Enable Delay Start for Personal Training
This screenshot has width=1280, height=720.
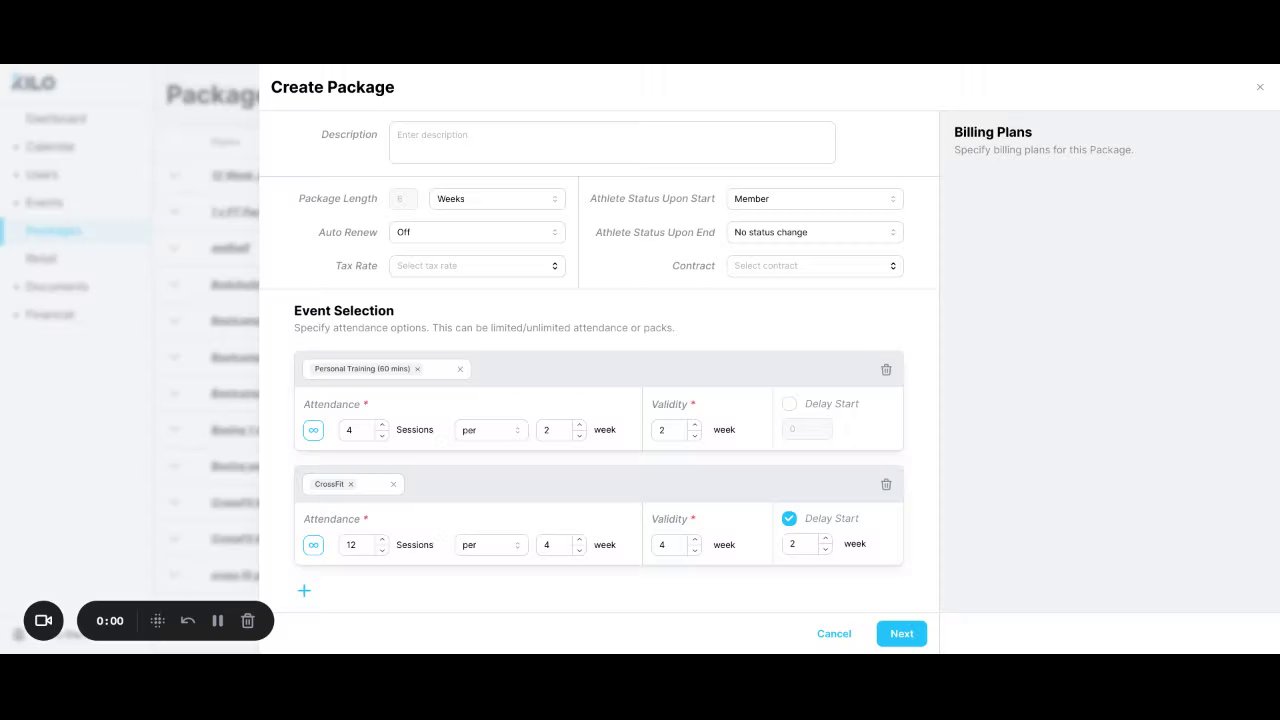point(789,404)
